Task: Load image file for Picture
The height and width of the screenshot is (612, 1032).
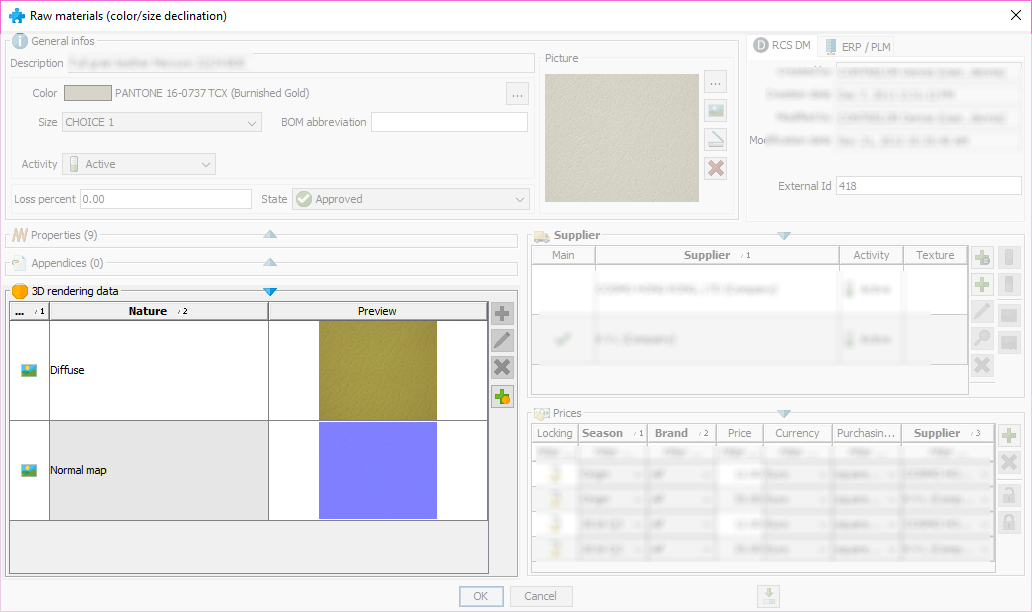Action: coord(715,110)
